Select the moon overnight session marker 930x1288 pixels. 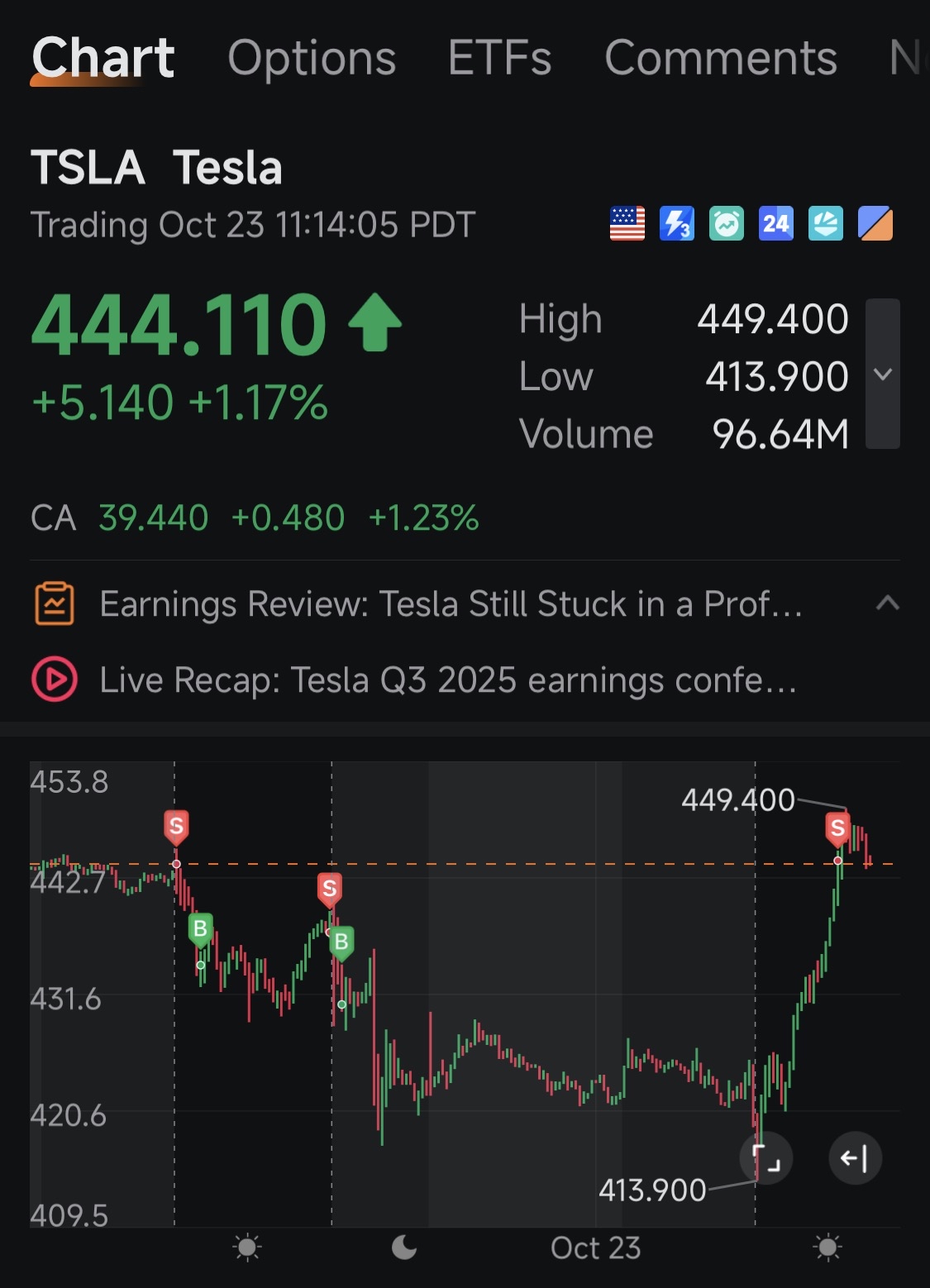[404, 1247]
